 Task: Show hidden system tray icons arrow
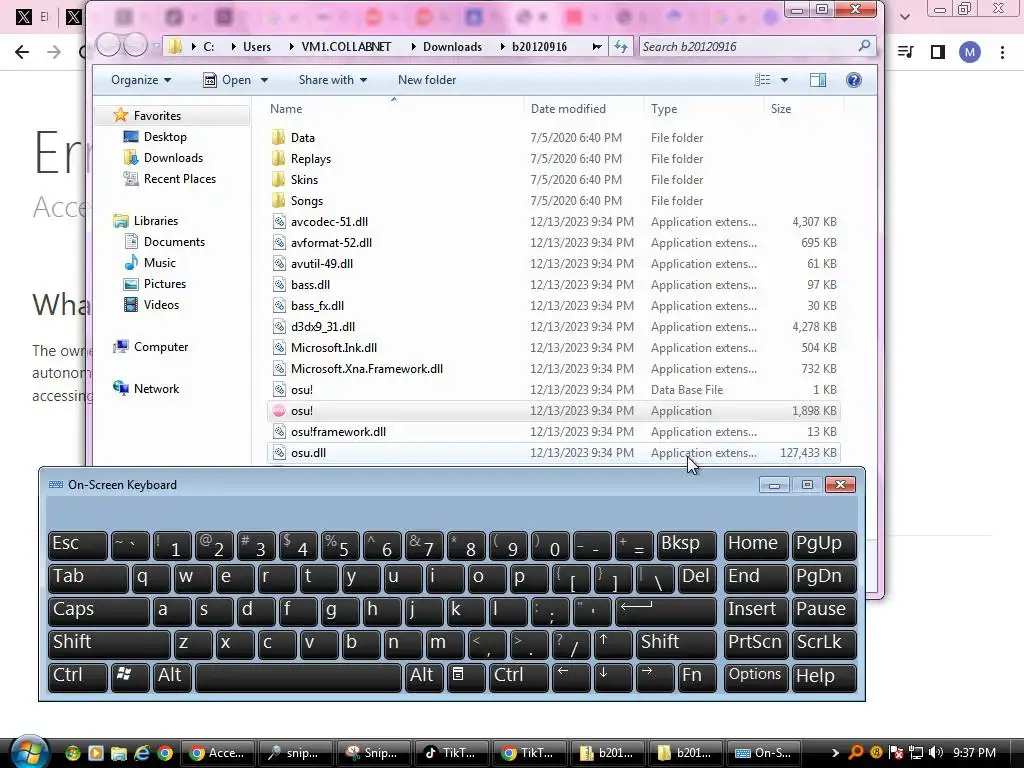[x=835, y=753]
